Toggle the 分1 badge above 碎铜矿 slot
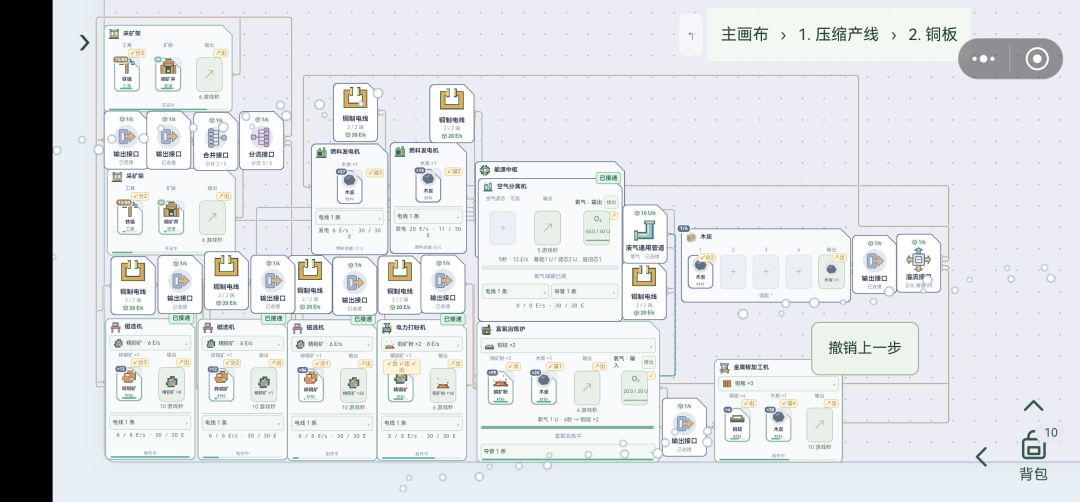Viewport: 1080px width, 502px height. [321, 363]
